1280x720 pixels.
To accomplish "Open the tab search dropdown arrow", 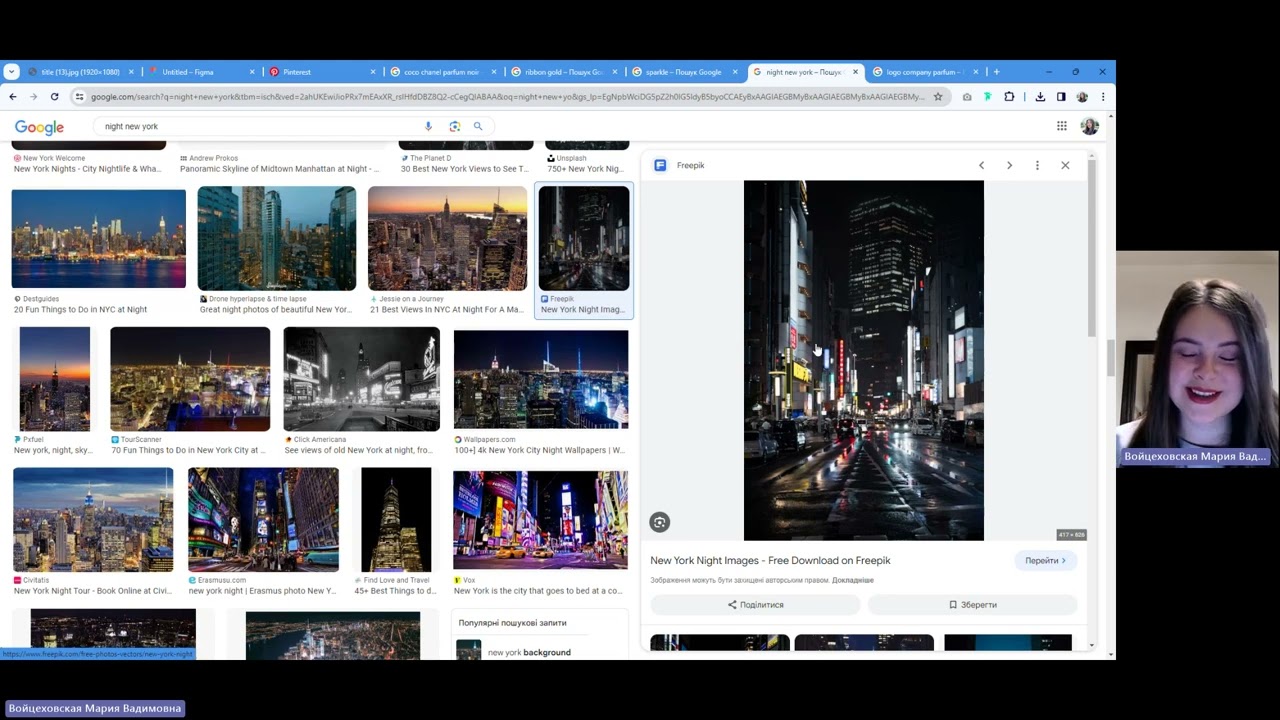I will tap(11, 72).
